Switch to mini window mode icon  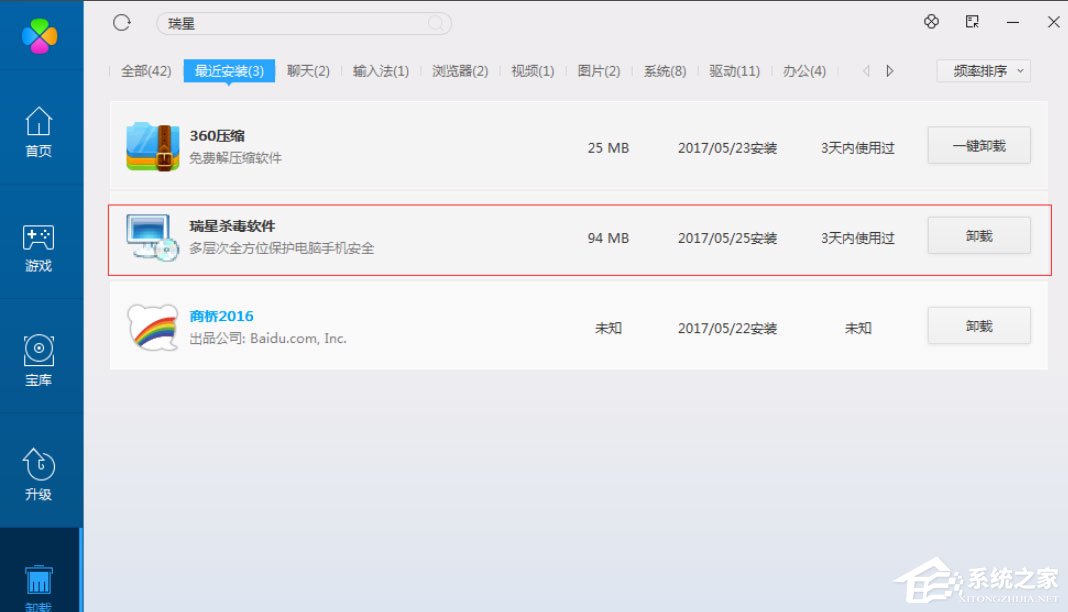[970, 21]
